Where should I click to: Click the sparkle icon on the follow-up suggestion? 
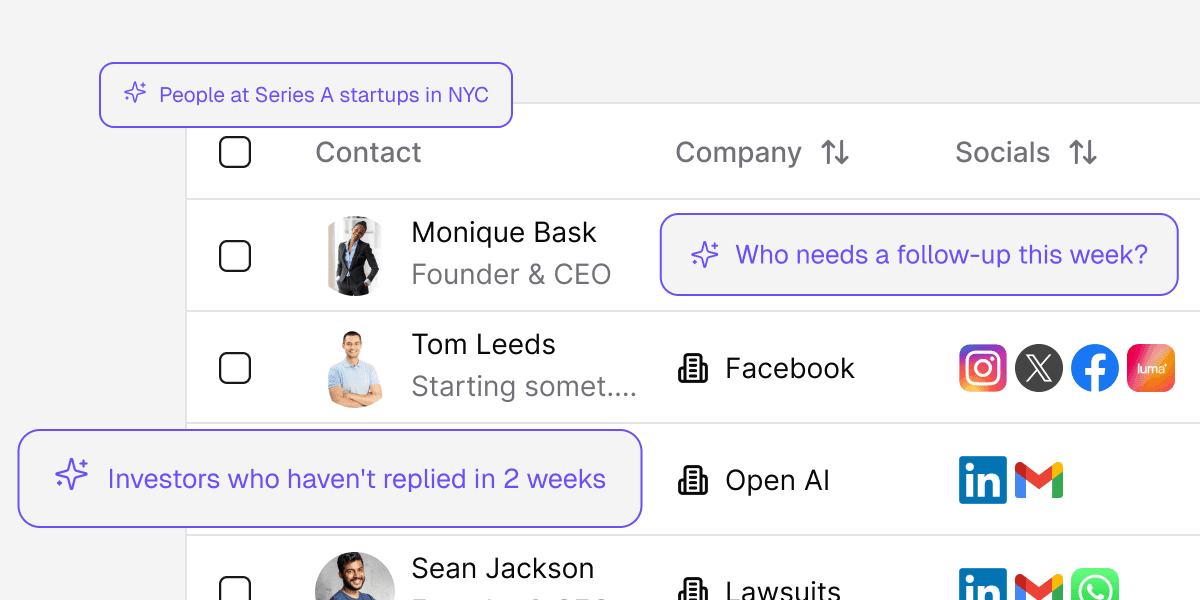pos(705,255)
